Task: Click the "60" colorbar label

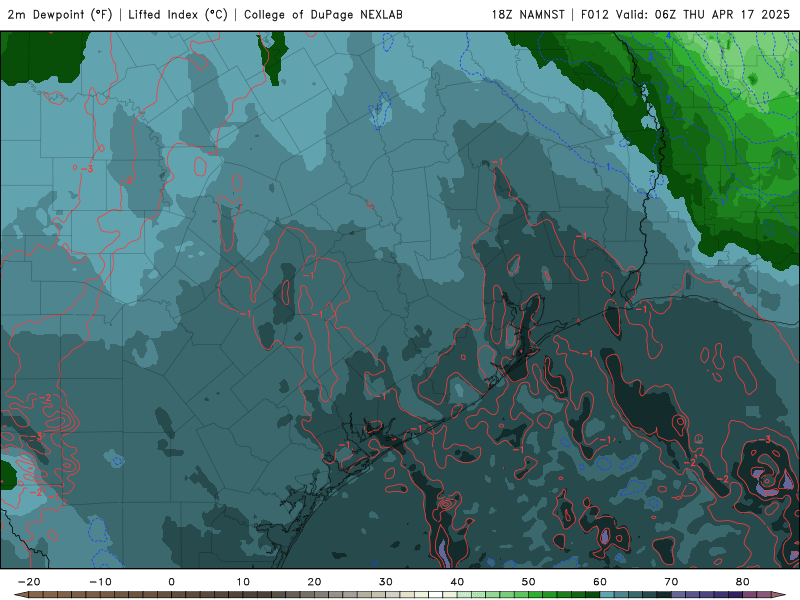Action: pyautogui.click(x=600, y=582)
